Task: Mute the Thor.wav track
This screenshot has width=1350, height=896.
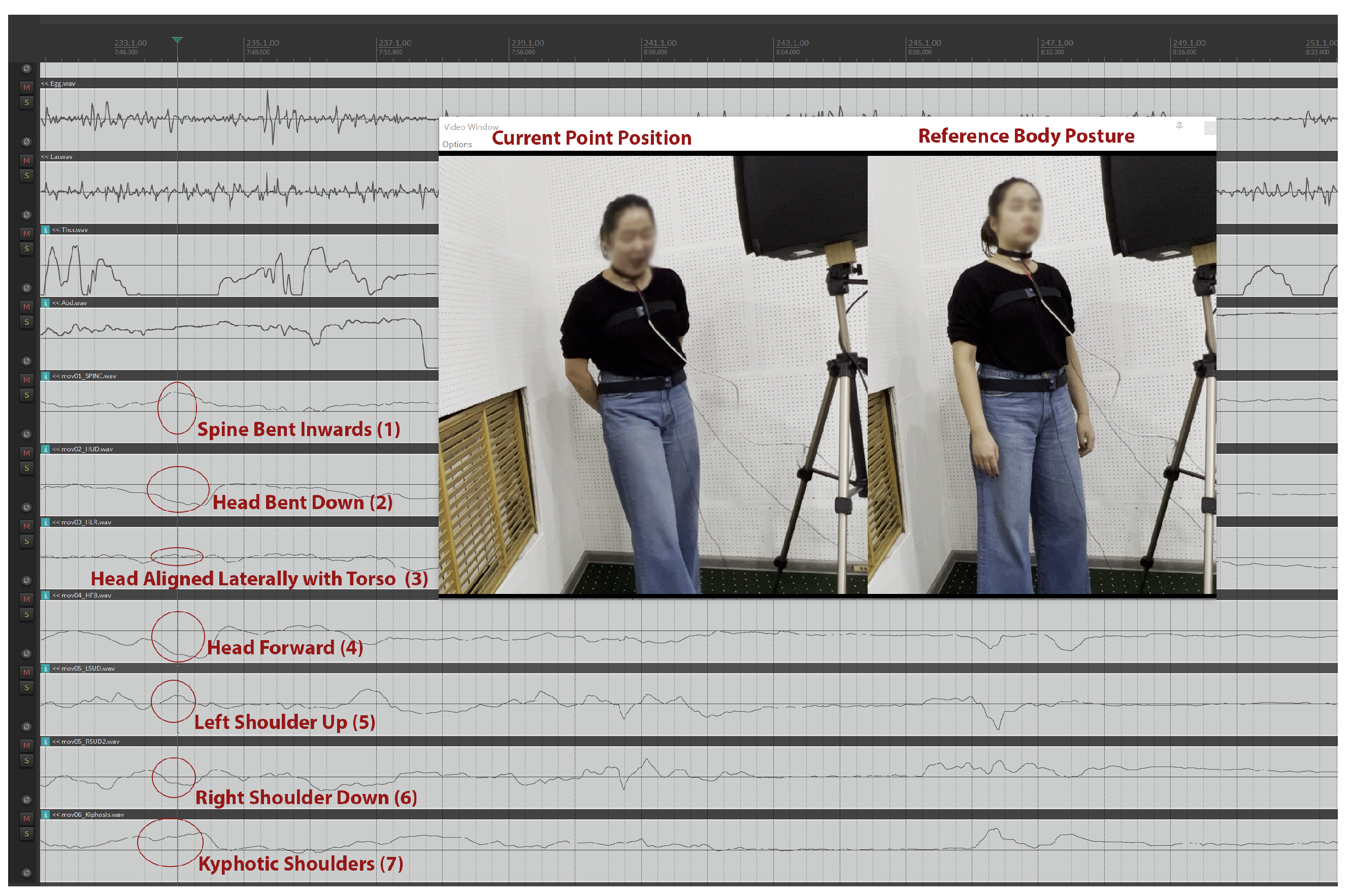Action: (26, 234)
